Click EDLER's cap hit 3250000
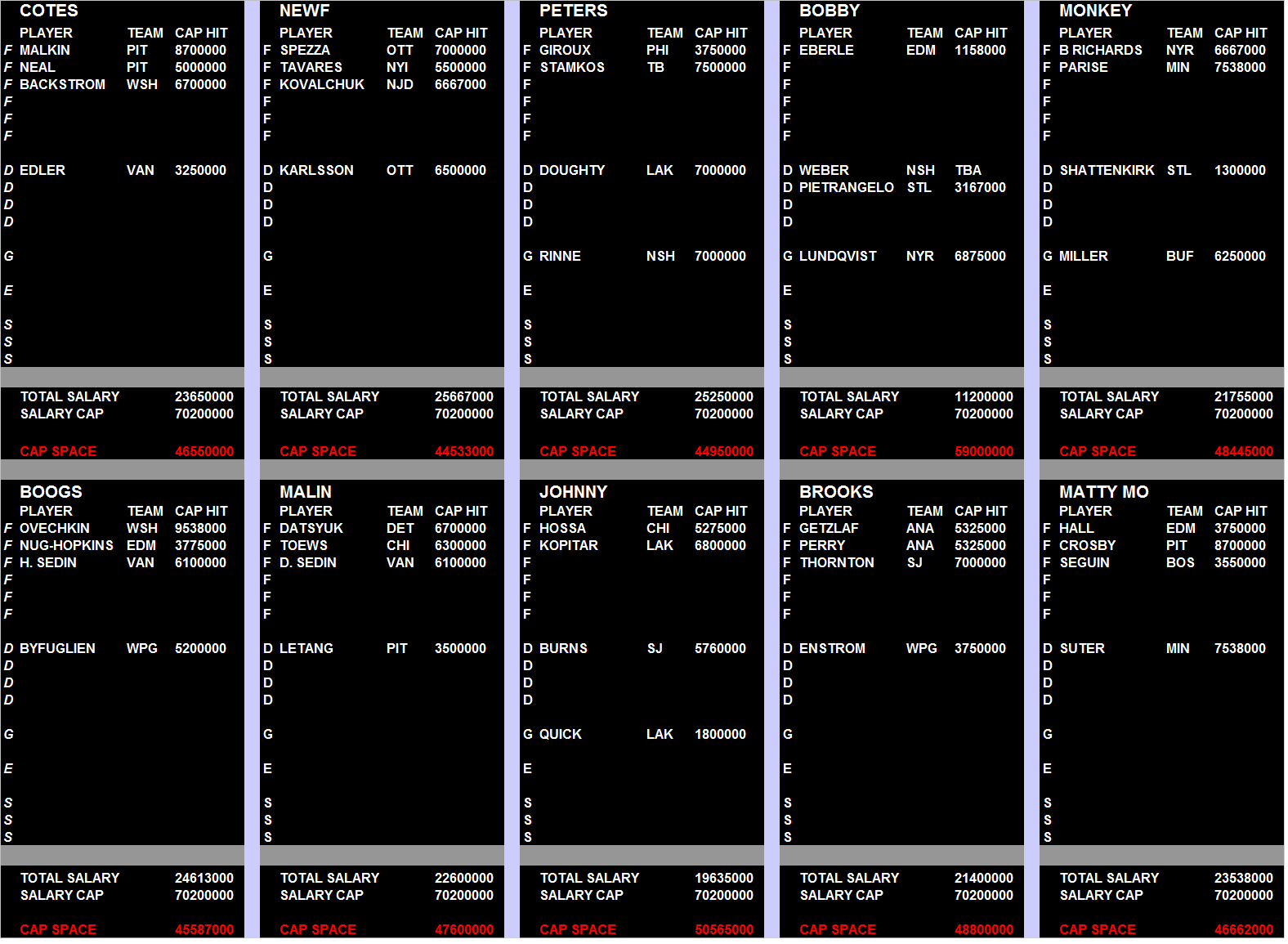Screen dimensions: 1288x944 (x=200, y=170)
